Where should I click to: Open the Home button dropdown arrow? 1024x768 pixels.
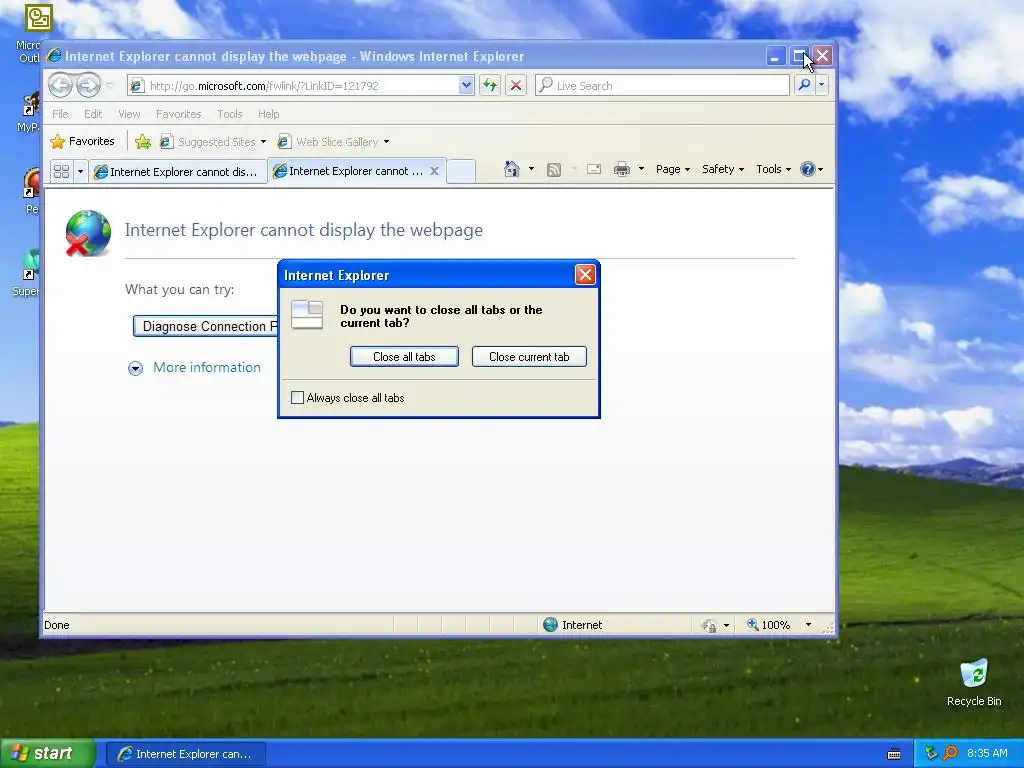point(531,169)
